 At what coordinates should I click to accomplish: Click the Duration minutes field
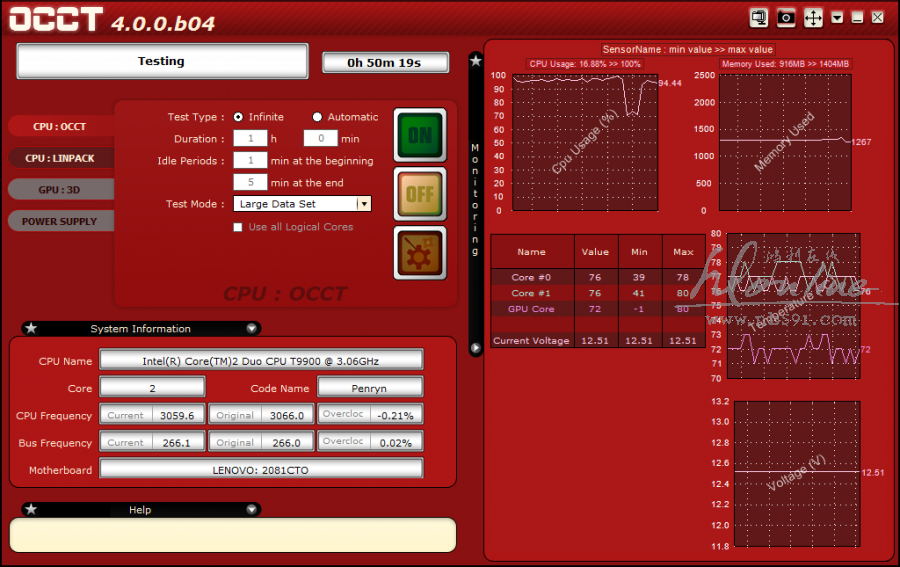(320, 138)
